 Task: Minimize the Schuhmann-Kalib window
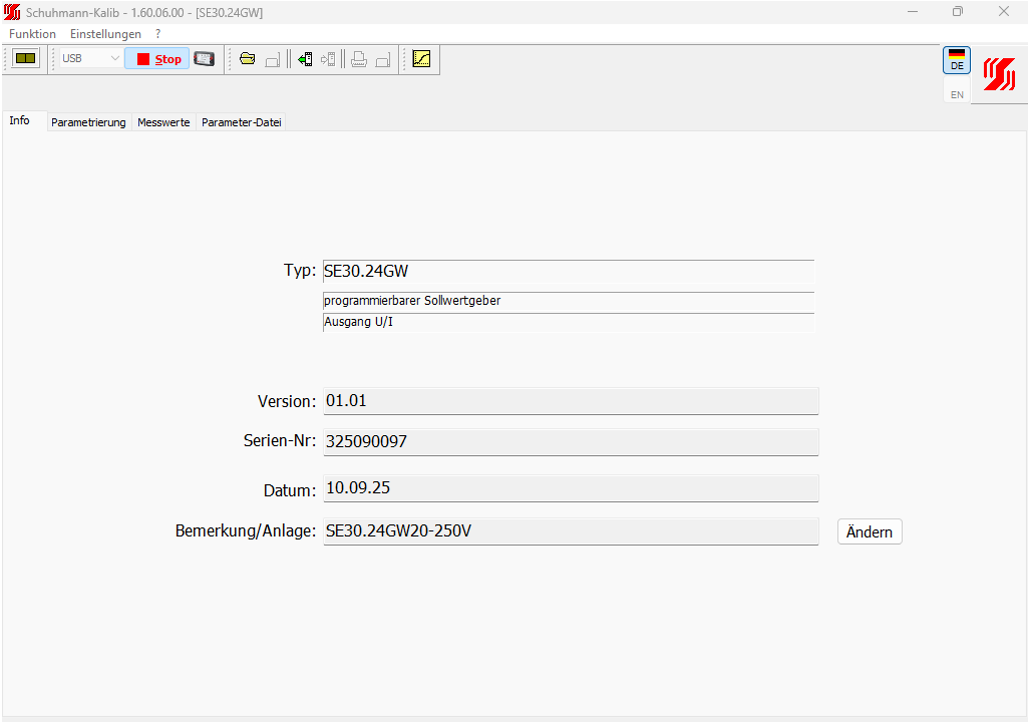(x=912, y=12)
